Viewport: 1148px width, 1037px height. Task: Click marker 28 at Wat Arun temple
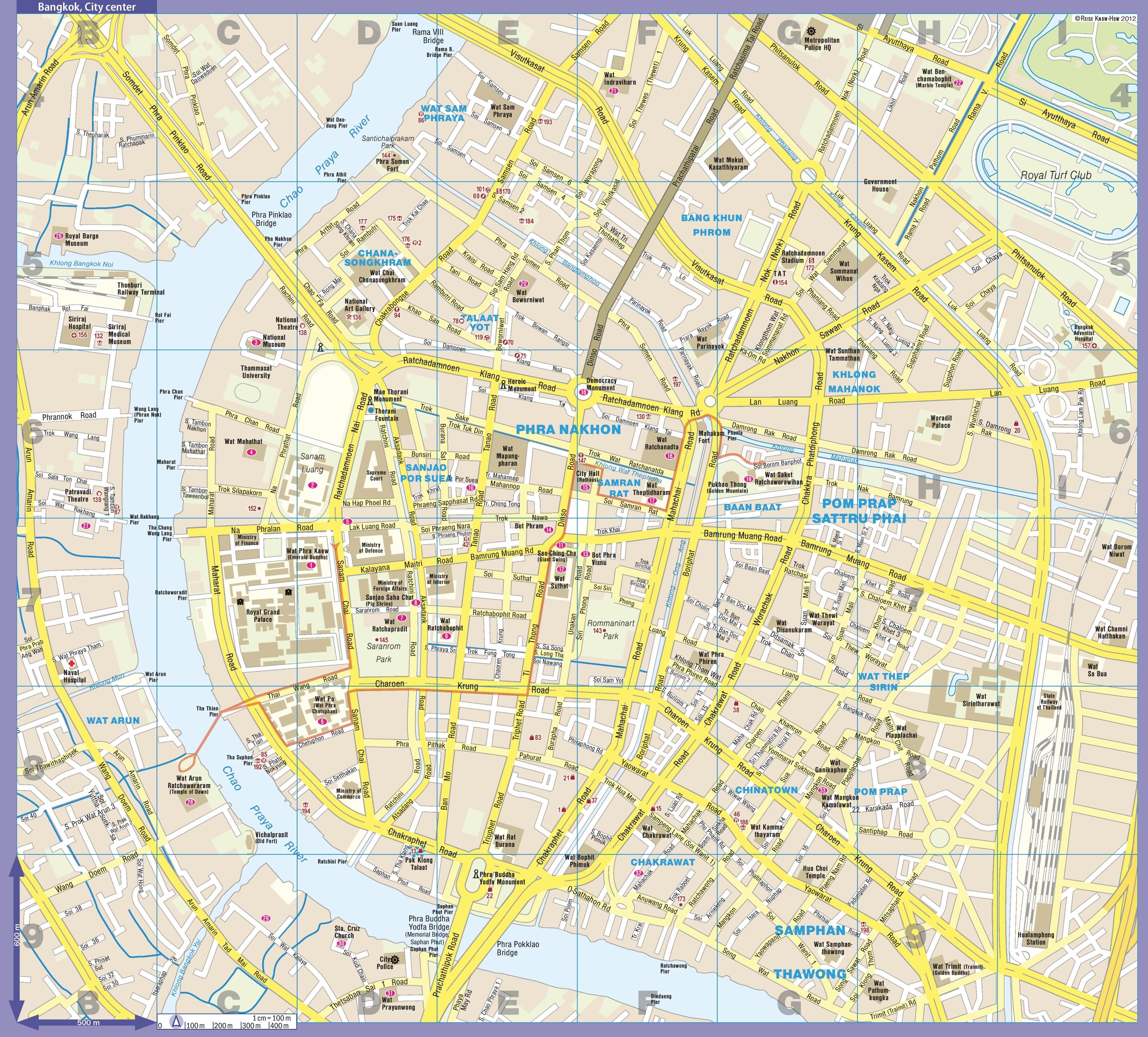coord(189,802)
